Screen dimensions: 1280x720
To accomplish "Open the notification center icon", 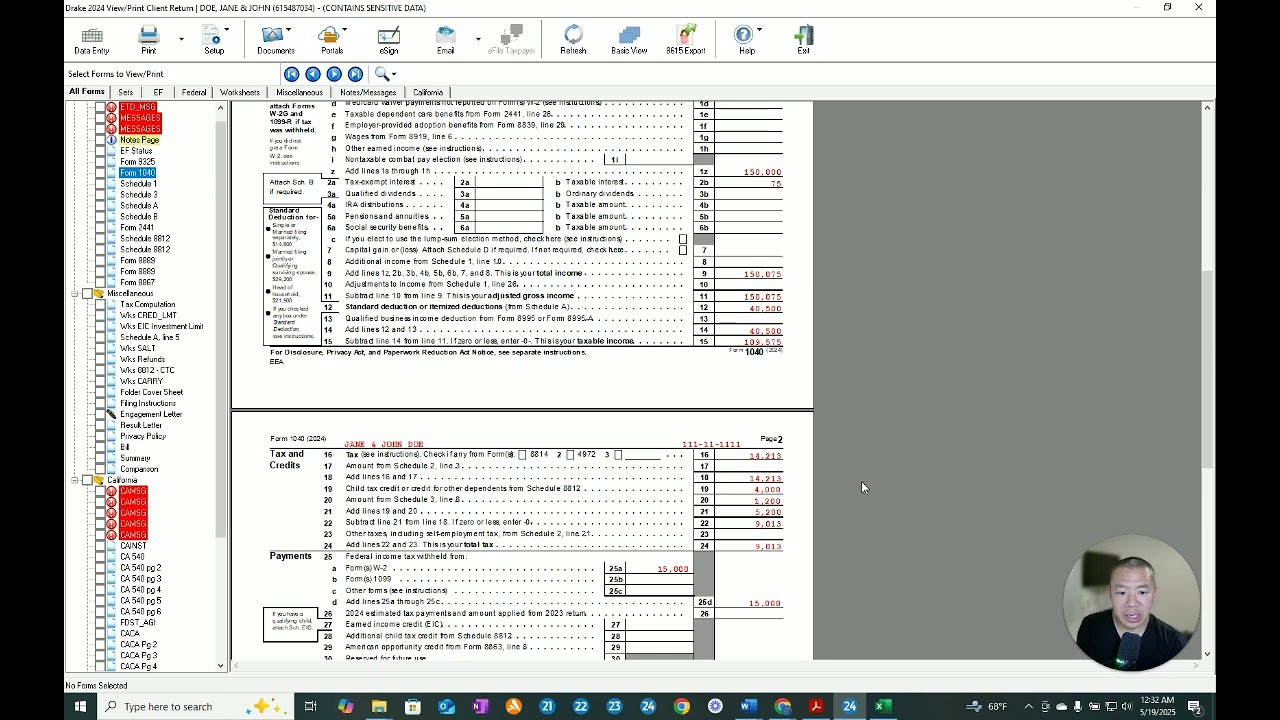I will point(1195,706).
